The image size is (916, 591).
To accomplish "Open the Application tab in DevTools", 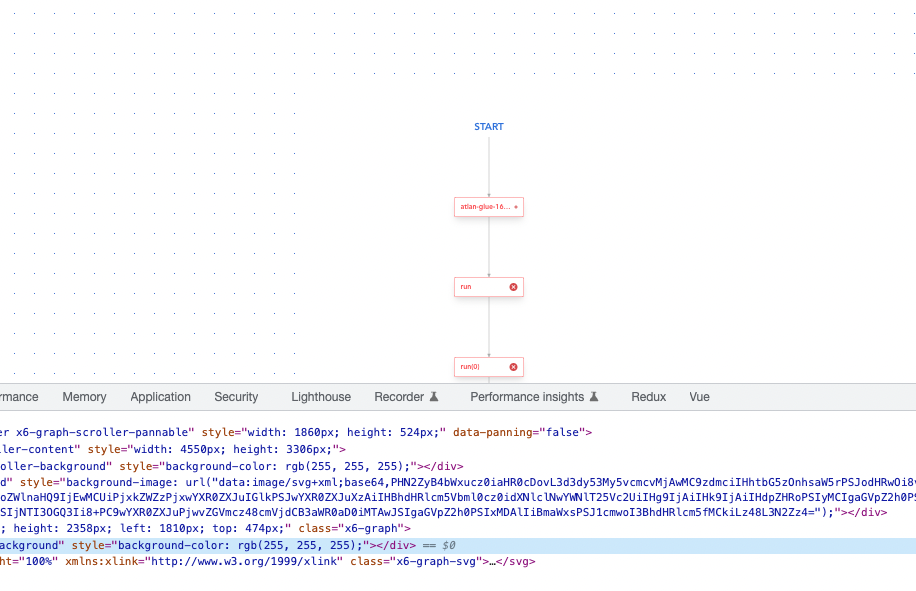I will 160,397.
